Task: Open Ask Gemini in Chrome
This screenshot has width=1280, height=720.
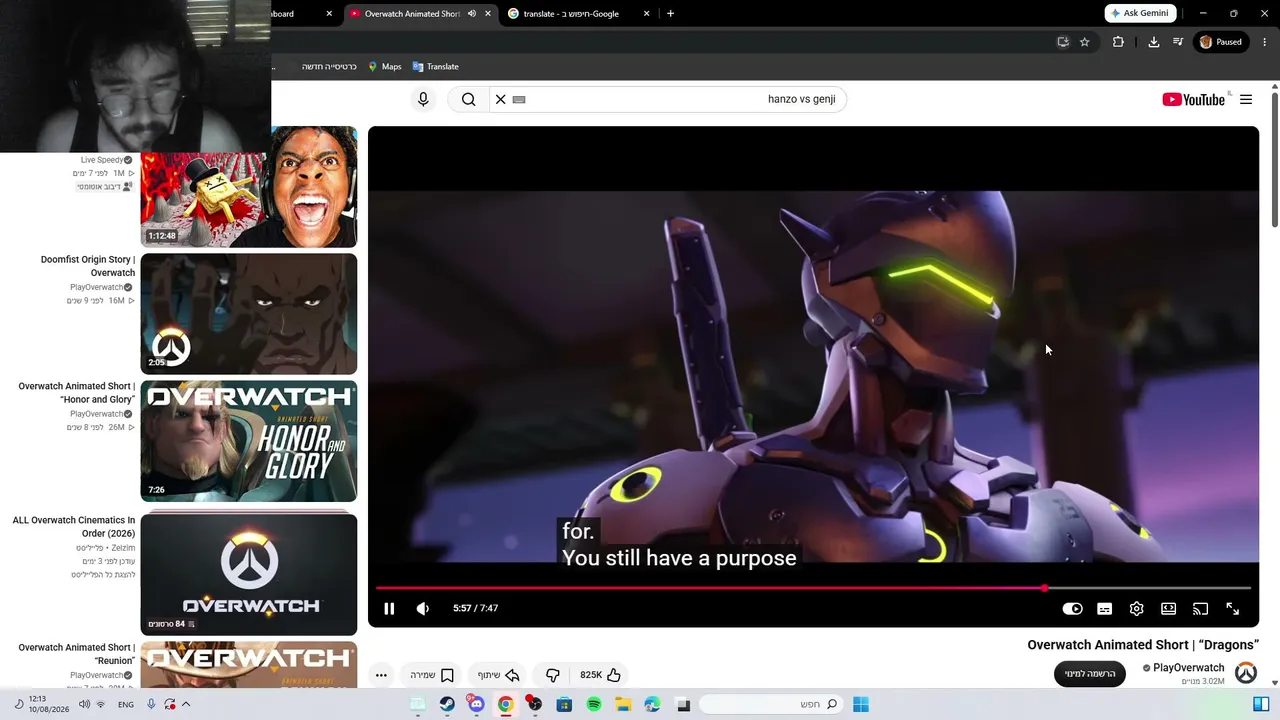Action: coord(1140,13)
